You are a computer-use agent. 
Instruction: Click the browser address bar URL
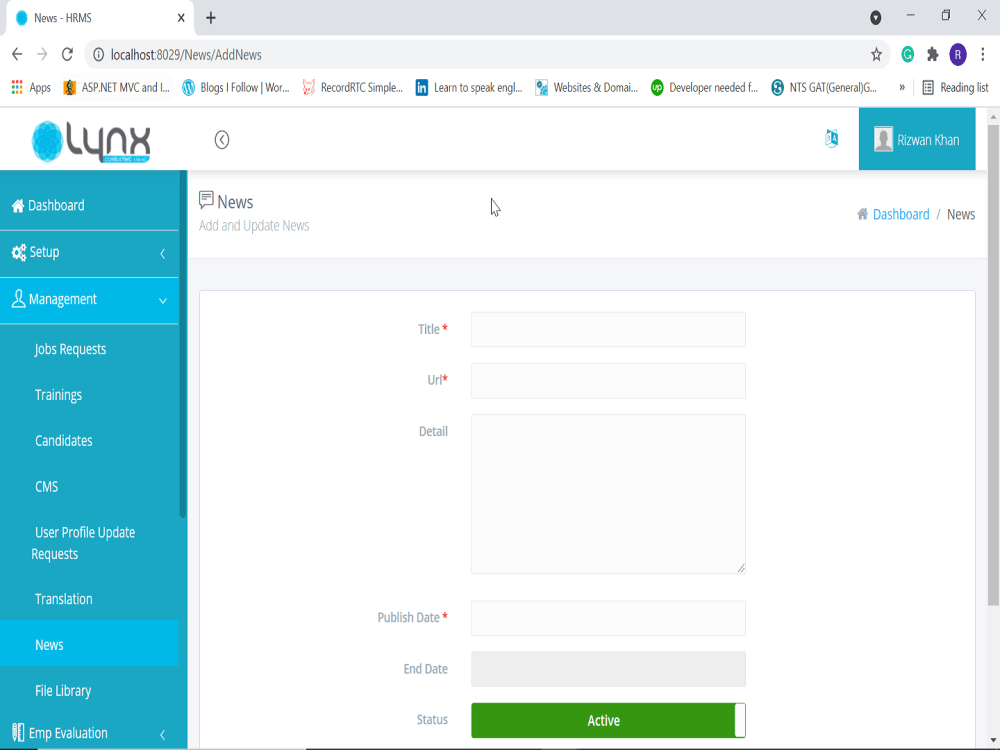pyautogui.click(x=186, y=55)
